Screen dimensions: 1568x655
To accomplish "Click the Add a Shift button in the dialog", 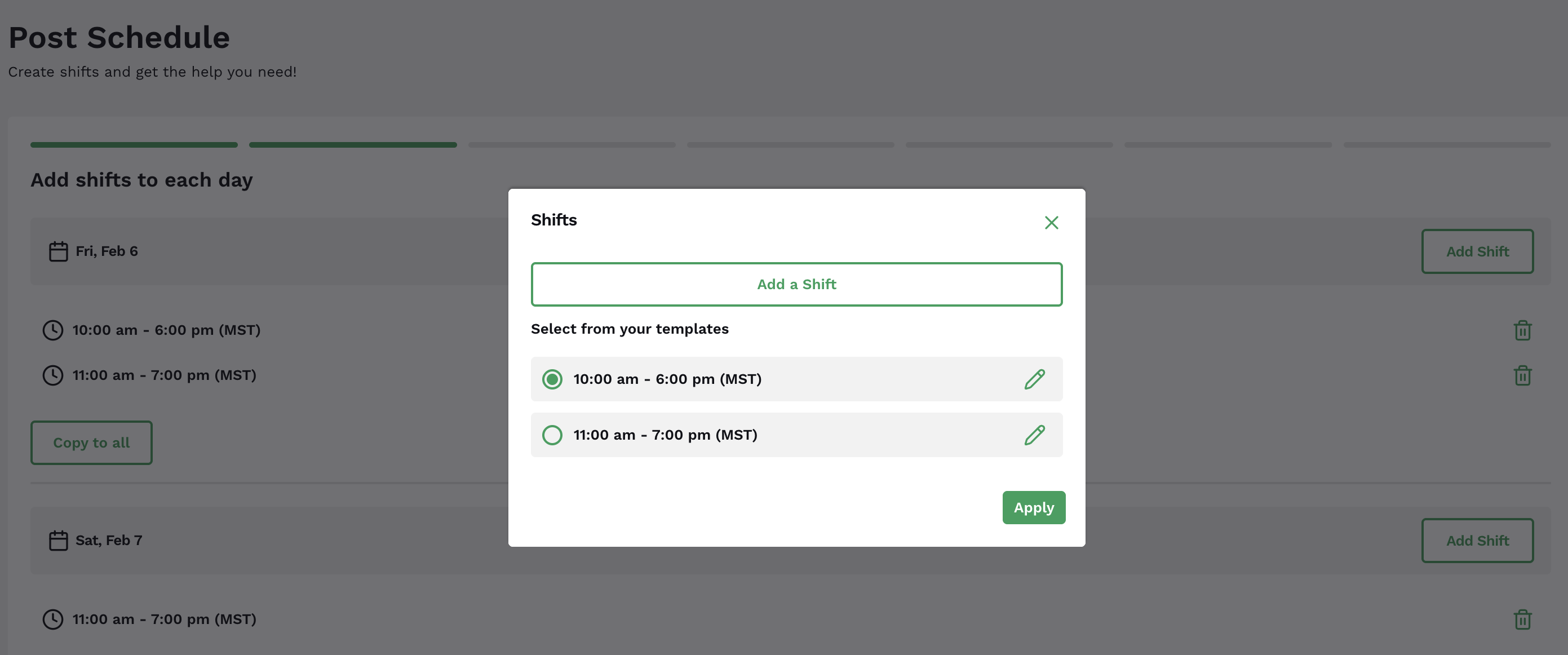I will pos(796,284).
